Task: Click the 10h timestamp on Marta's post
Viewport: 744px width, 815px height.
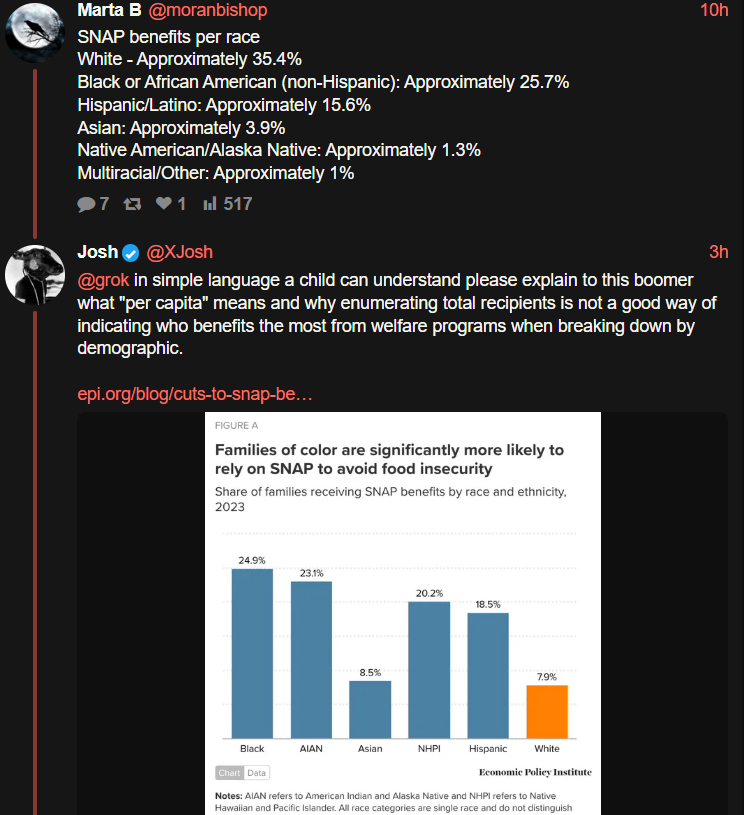Action: (x=714, y=10)
